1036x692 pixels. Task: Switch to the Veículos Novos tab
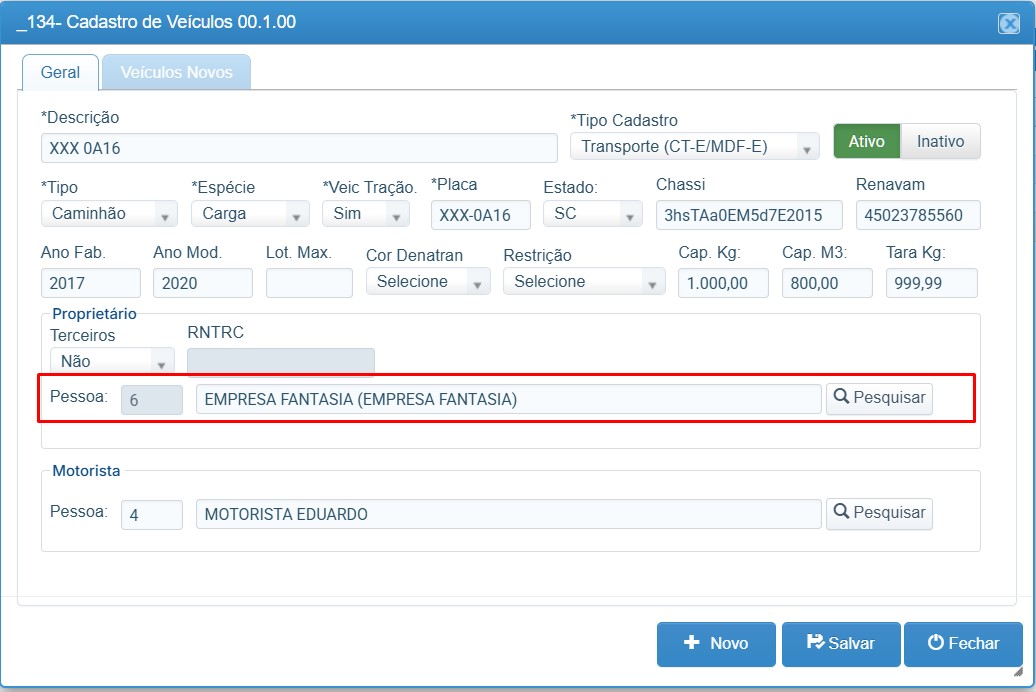[x=176, y=72]
